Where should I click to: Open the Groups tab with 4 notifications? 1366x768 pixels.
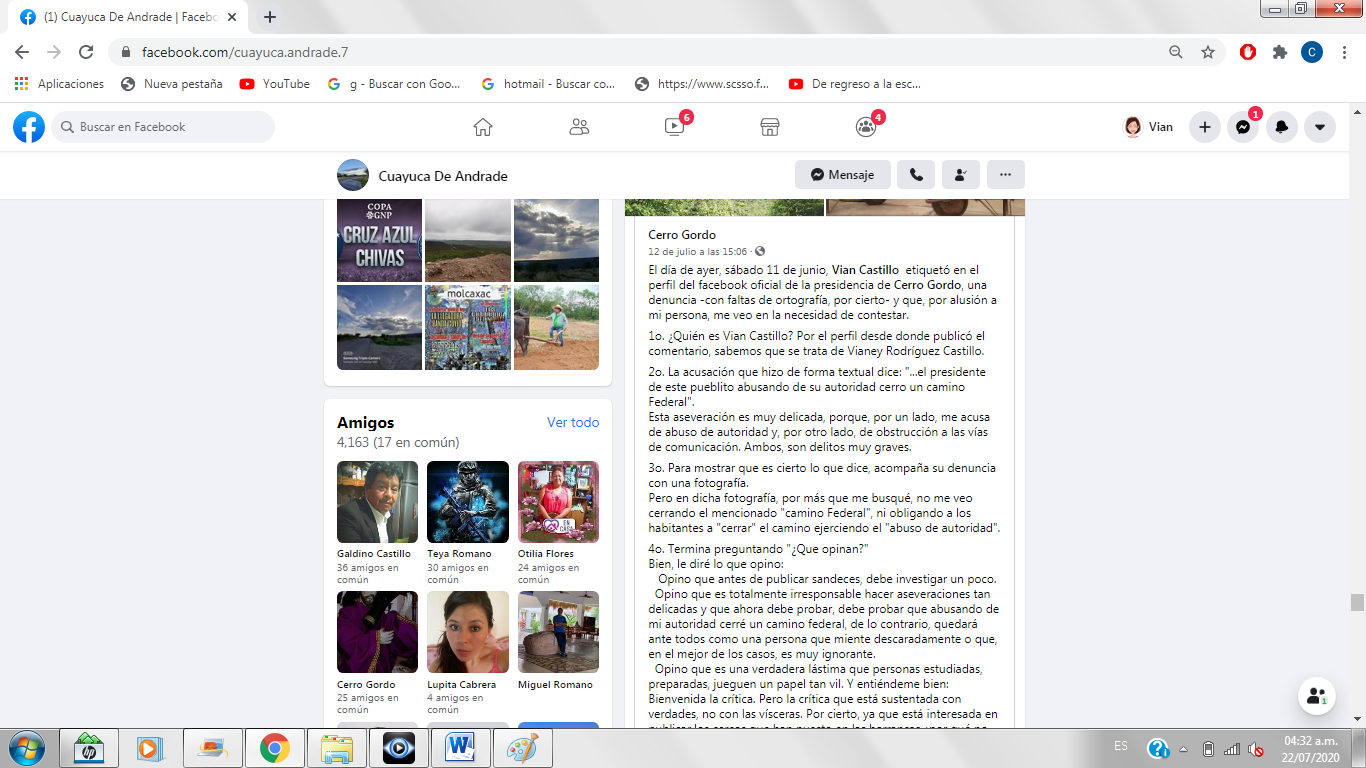click(x=866, y=127)
